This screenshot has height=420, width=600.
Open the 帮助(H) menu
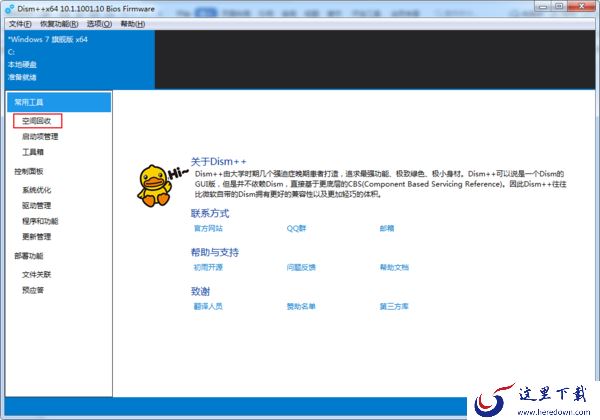coord(132,24)
